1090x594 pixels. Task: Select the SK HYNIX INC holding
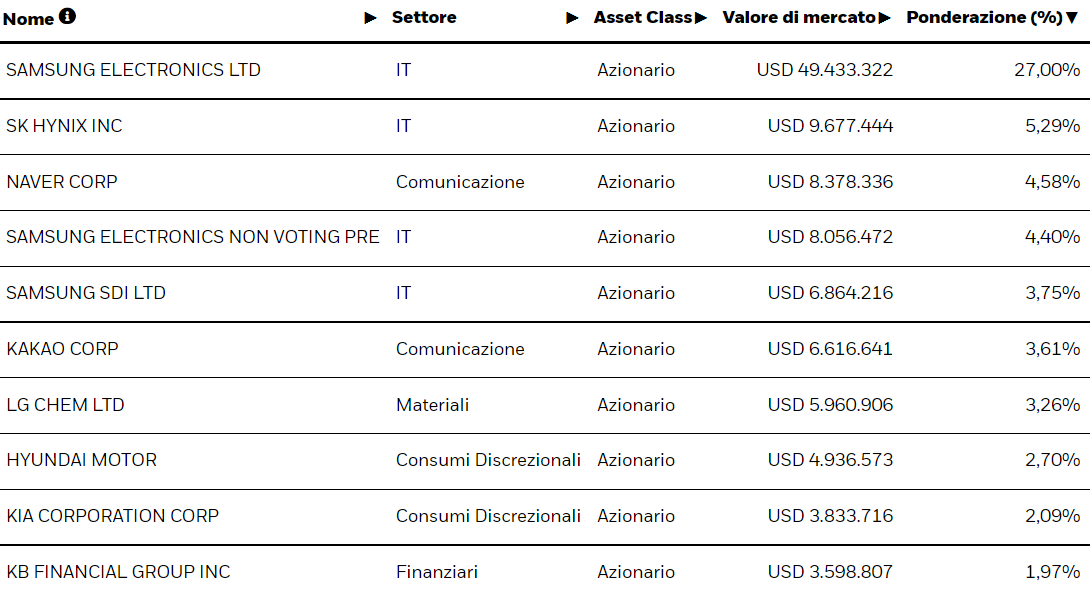64,126
